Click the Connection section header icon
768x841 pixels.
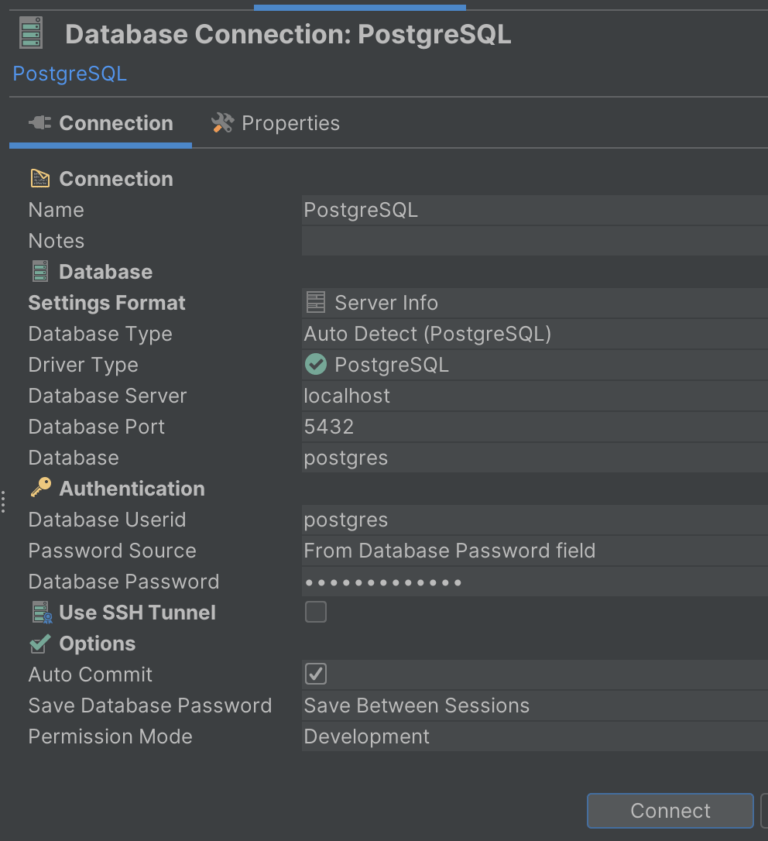click(40, 179)
